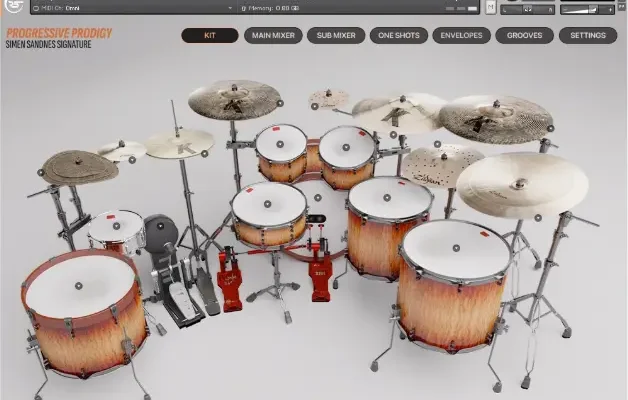Click the Progressive Prodigy title text
The width and height of the screenshot is (628, 400).
tap(58, 33)
